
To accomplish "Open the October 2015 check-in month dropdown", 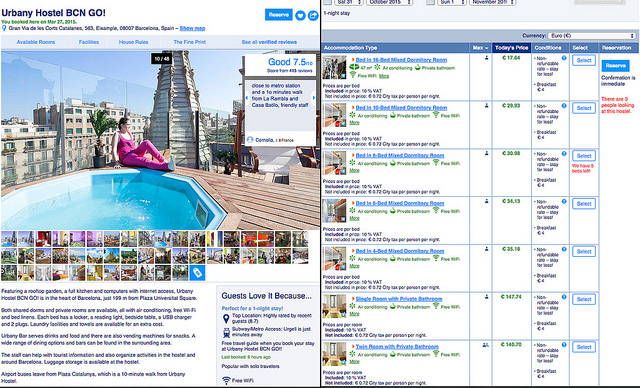I will (390, 2).
